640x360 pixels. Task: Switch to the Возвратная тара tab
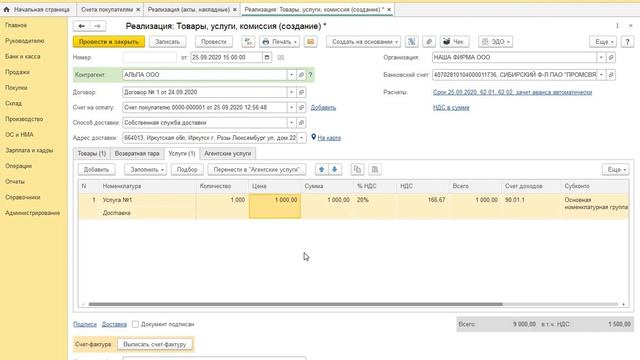coord(137,153)
